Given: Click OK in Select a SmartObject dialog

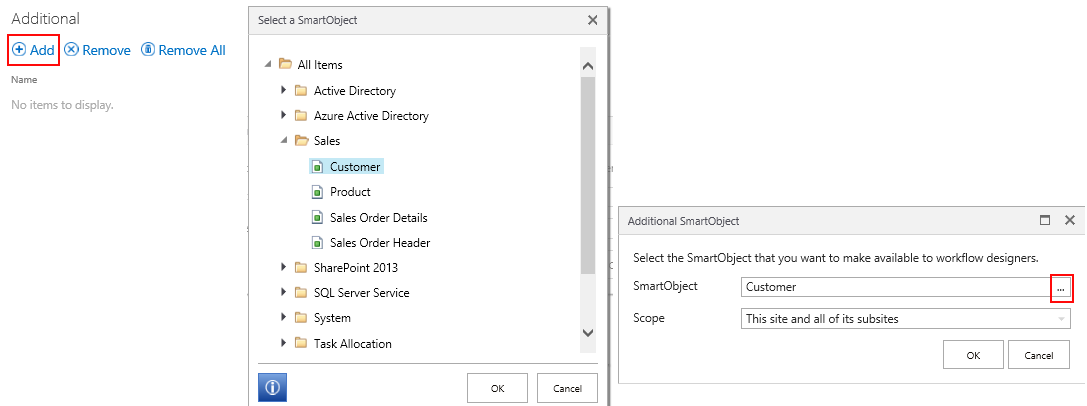Looking at the screenshot, I should click(x=497, y=388).
